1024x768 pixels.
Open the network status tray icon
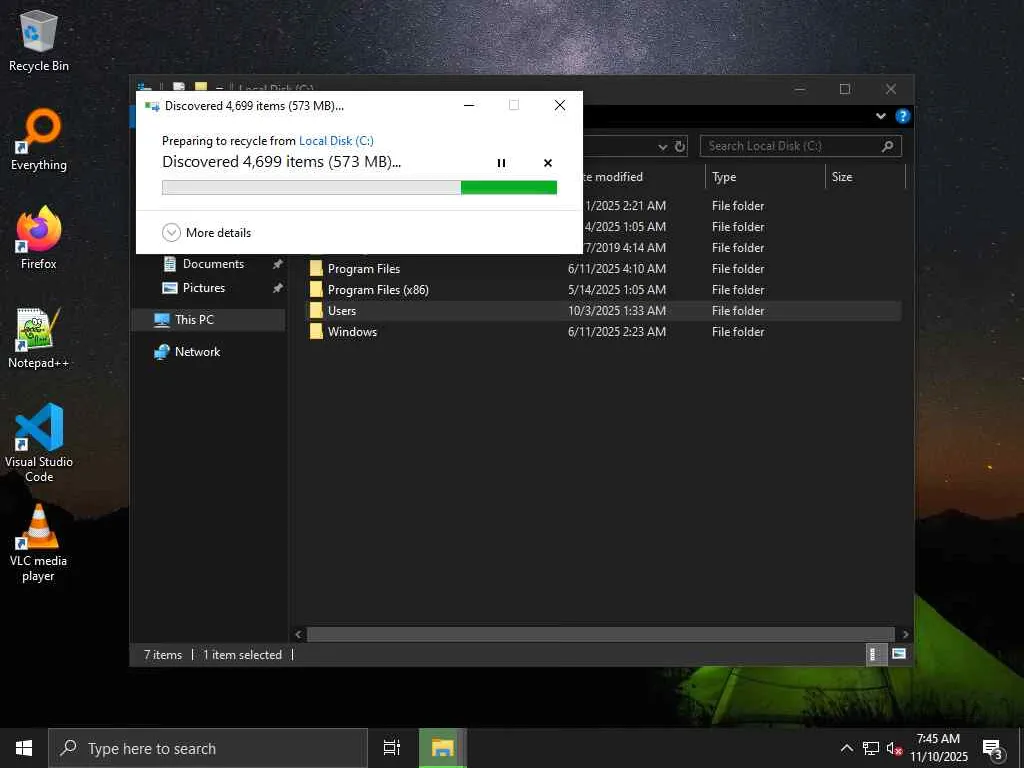point(871,748)
